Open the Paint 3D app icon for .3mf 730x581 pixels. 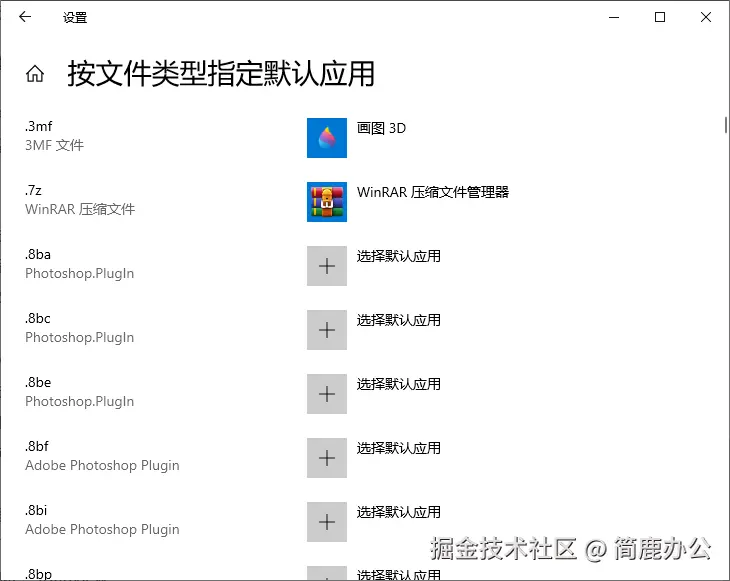(327, 138)
